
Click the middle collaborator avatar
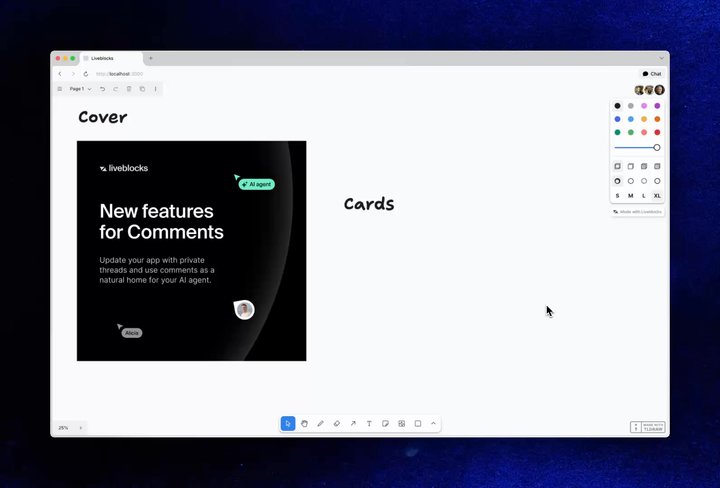[649, 90]
